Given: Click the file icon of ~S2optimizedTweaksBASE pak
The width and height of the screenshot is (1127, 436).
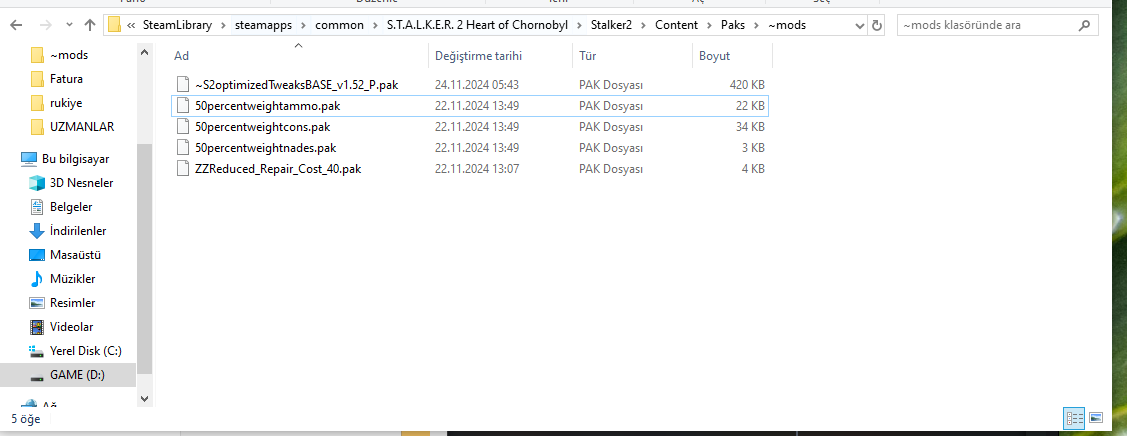Looking at the screenshot, I should pyautogui.click(x=183, y=85).
